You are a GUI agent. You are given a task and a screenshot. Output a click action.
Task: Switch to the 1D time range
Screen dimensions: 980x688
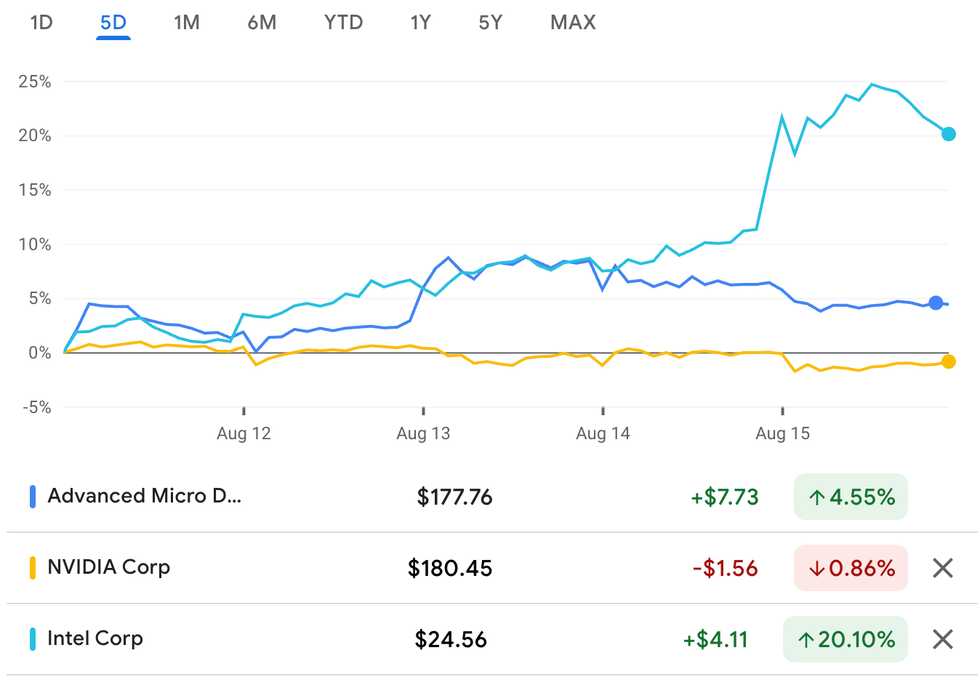[x=41, y=22]
